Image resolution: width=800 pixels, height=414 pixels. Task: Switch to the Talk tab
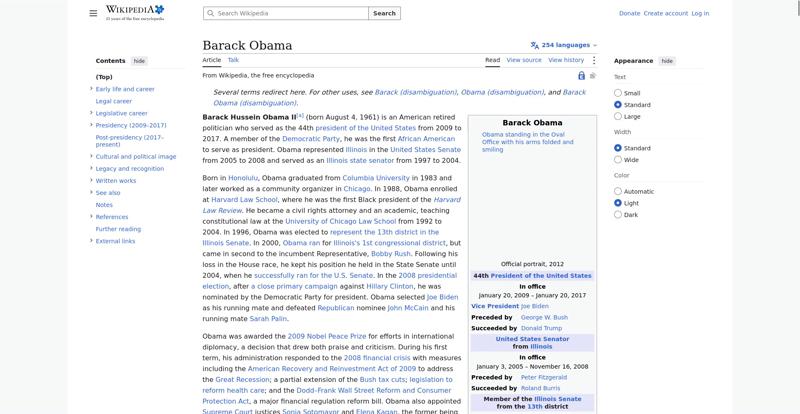click(x=233, y=60)
